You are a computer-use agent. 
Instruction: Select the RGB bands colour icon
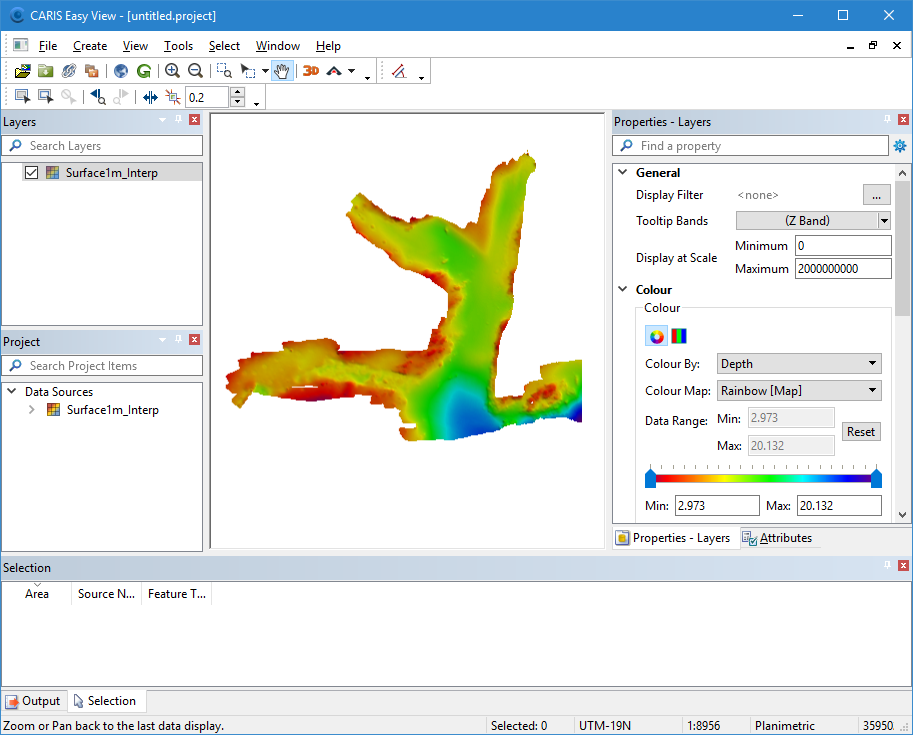tap(679, 336)
